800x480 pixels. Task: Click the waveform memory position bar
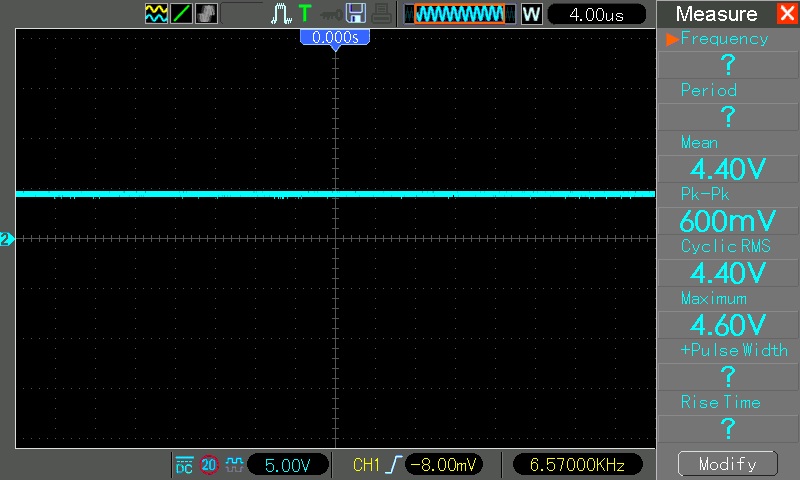pos(460,14)
